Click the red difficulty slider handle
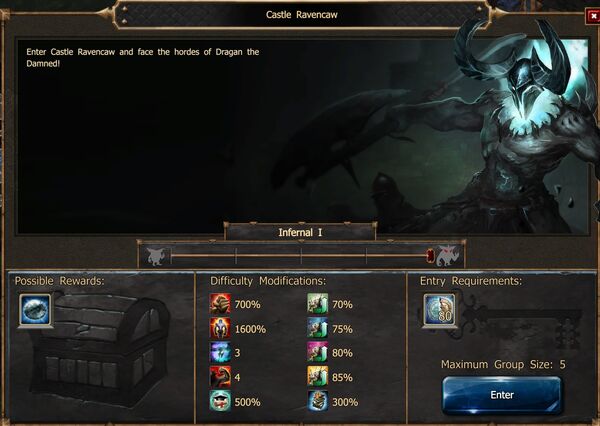 tap(430, 256)
